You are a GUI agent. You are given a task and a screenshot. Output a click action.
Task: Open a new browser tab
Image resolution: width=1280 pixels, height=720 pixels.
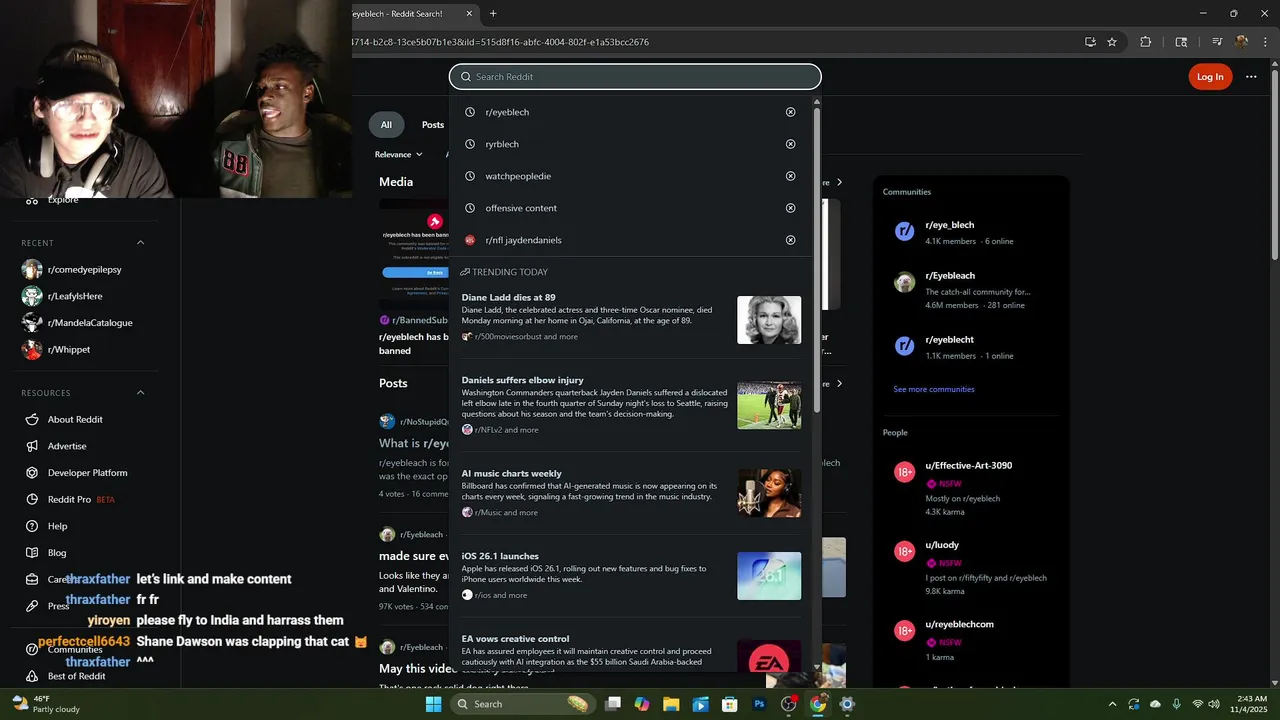493,13
